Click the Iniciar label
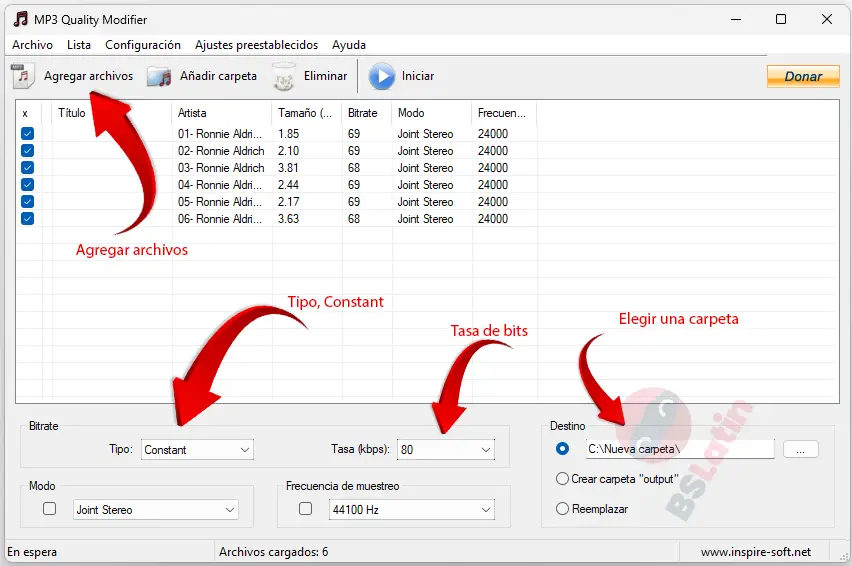The width and height of the screenshot is (852, 566). click(418, 76)
